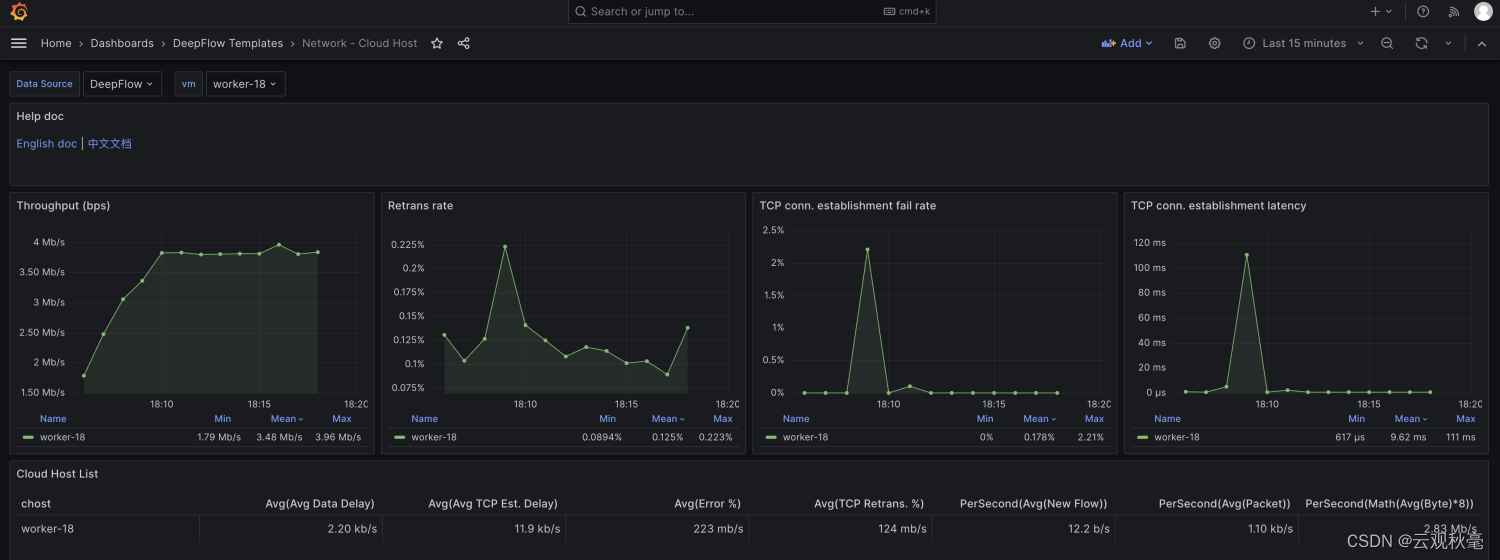Collapse top bar with chevron up icon
1500x560 pixels.
[x=1481, y=43]
